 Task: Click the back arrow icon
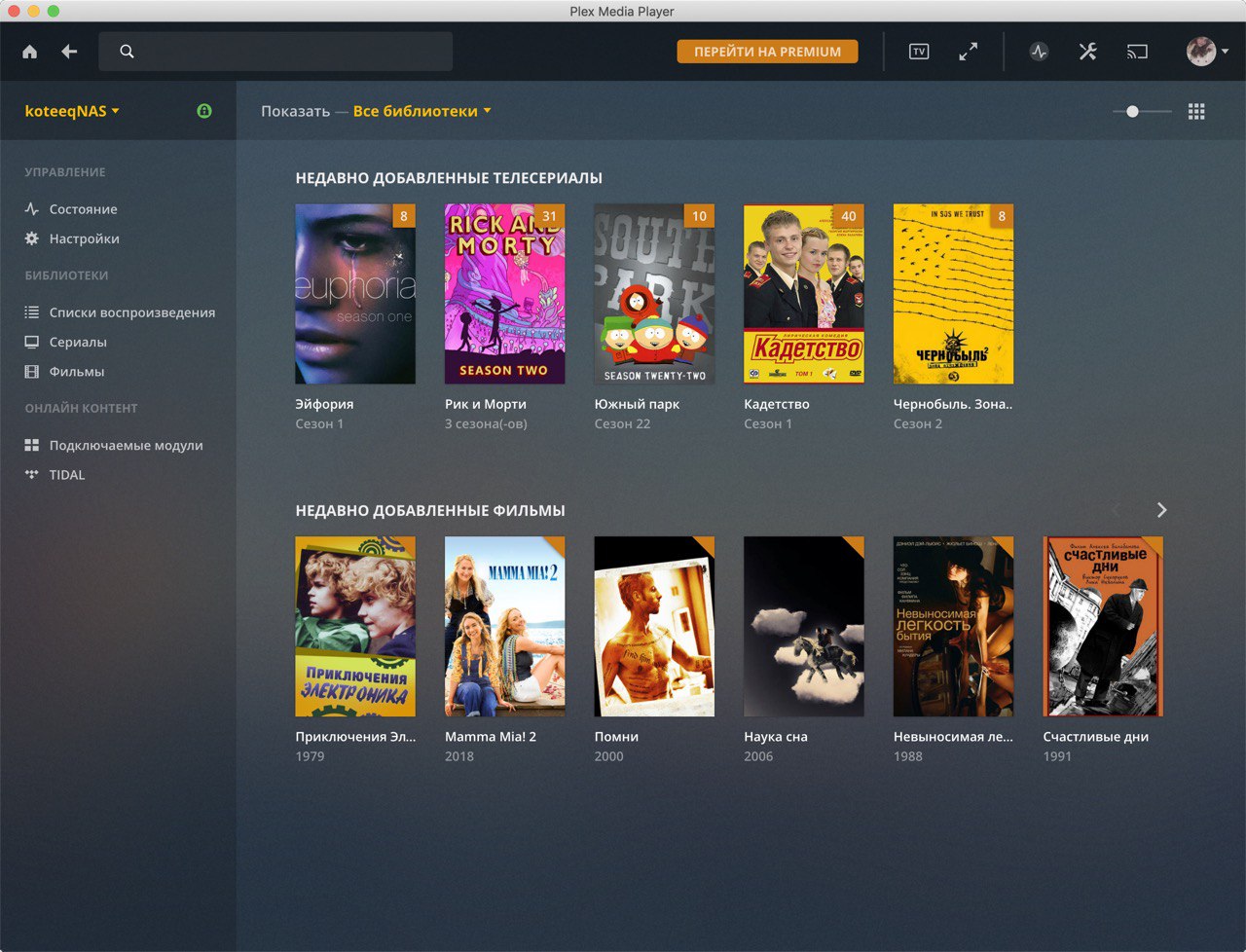[69, 52]
